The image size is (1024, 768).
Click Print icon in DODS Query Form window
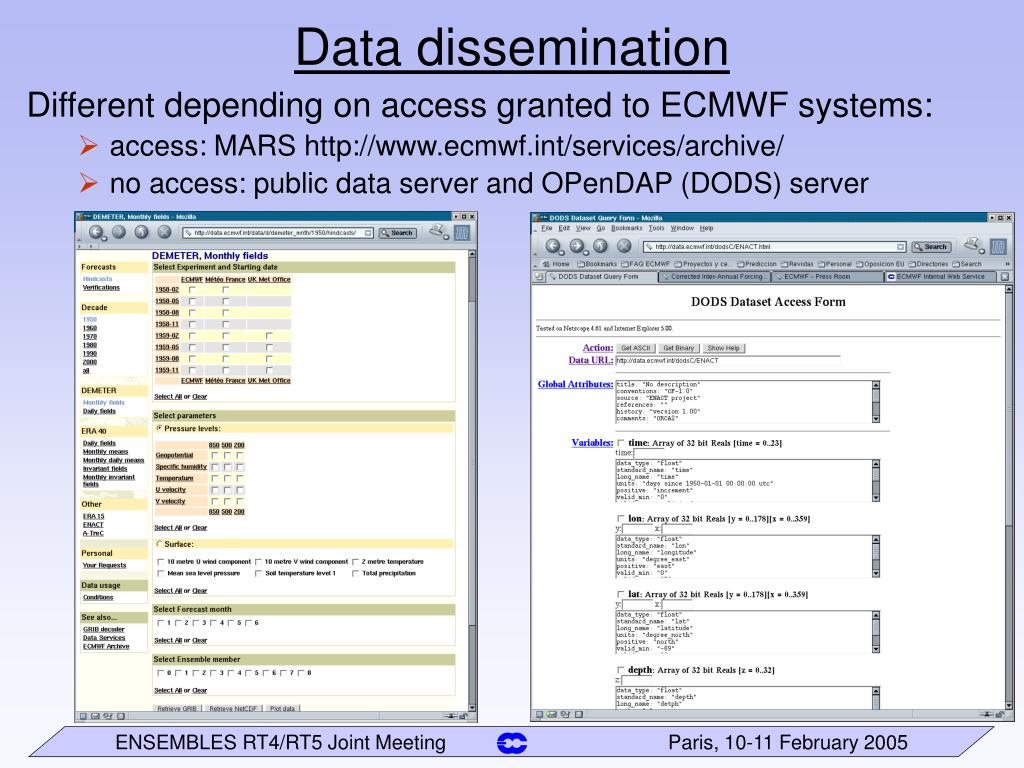(974, 246)
